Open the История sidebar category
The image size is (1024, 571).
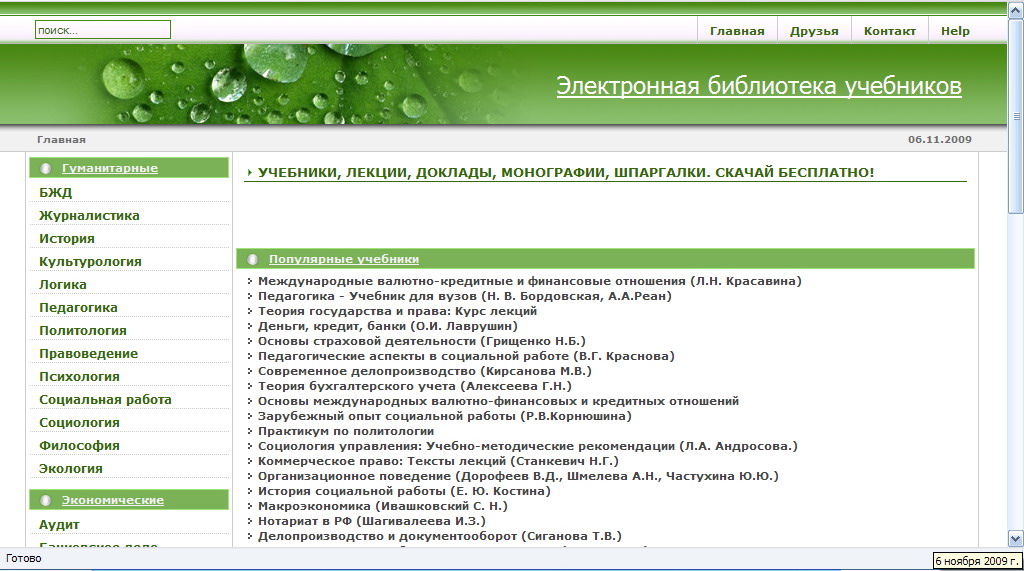tap(67, 238)
